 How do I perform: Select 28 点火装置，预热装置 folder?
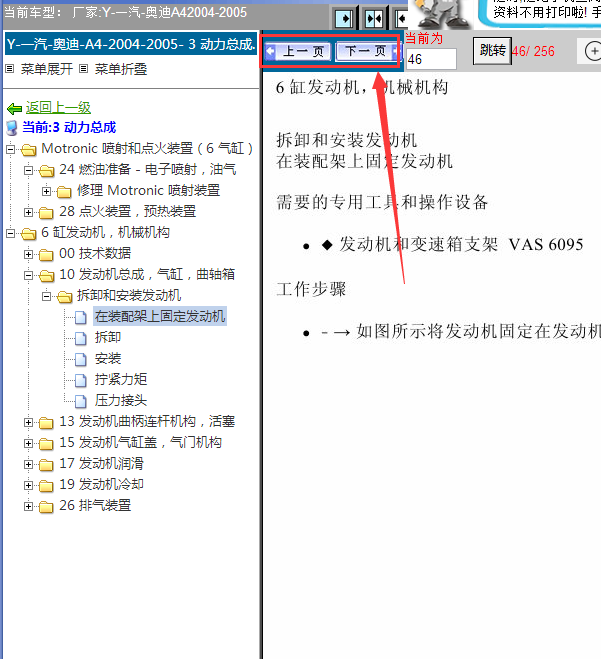[x=127, y=211]
